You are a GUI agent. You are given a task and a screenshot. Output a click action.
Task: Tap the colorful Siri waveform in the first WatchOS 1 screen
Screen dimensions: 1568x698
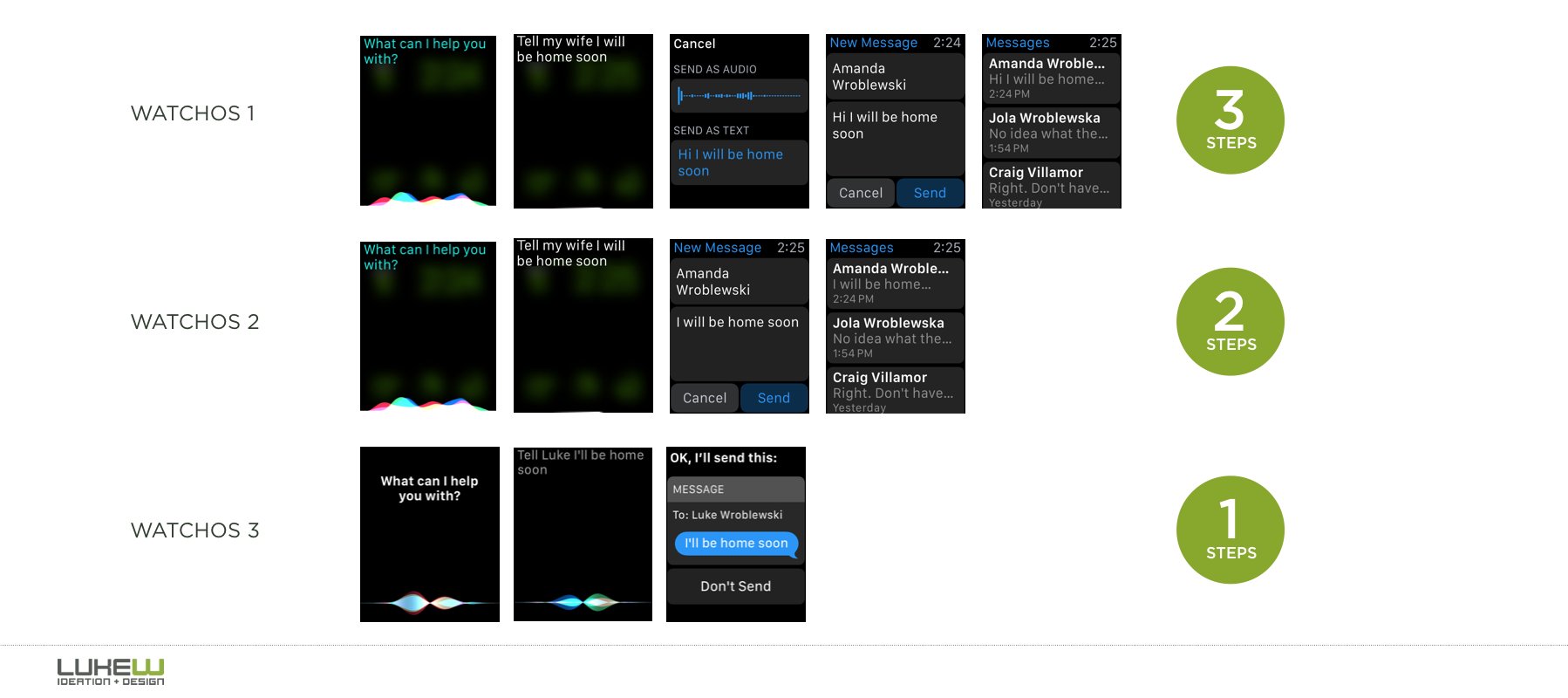428,198
